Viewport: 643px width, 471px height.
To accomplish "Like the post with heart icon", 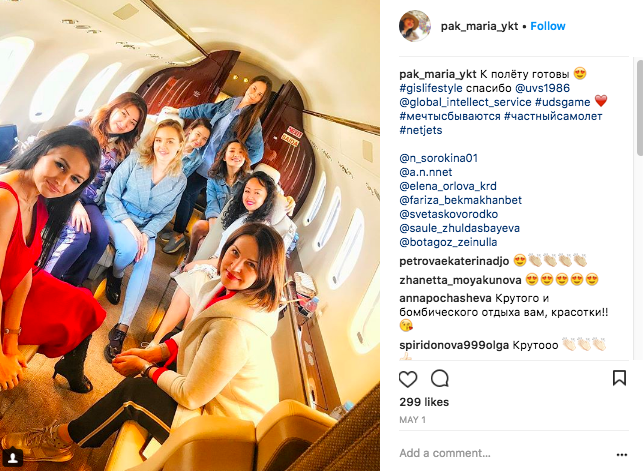I will 408,378.
